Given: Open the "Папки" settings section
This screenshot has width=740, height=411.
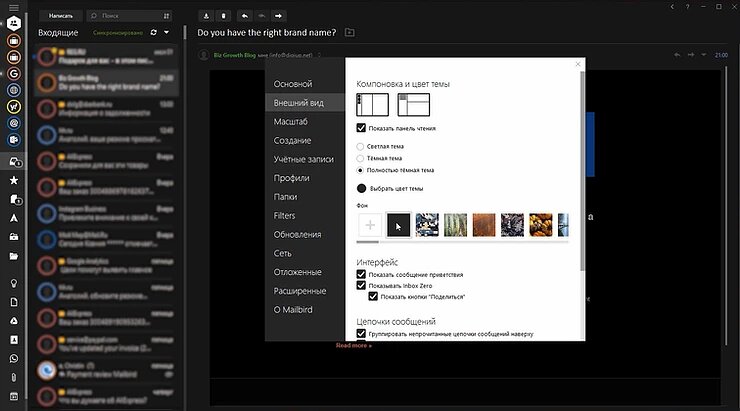Looking at the screenshot, I should point(285,197).
